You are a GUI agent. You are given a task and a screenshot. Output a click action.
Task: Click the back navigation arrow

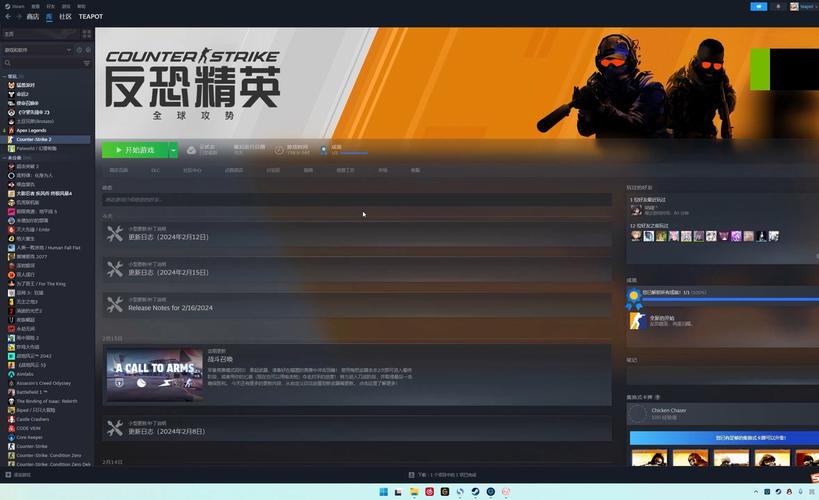(x=7, y=16)
